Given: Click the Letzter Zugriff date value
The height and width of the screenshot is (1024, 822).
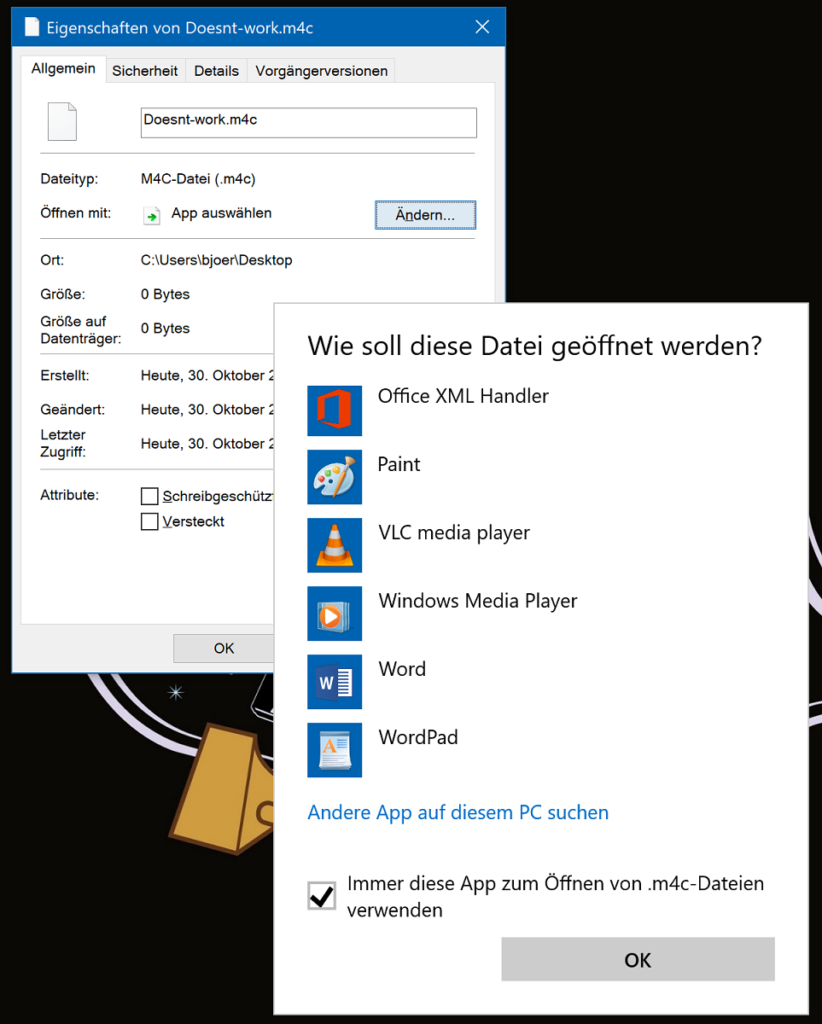Looking at the screenshot, I should (x=207, y=443).
